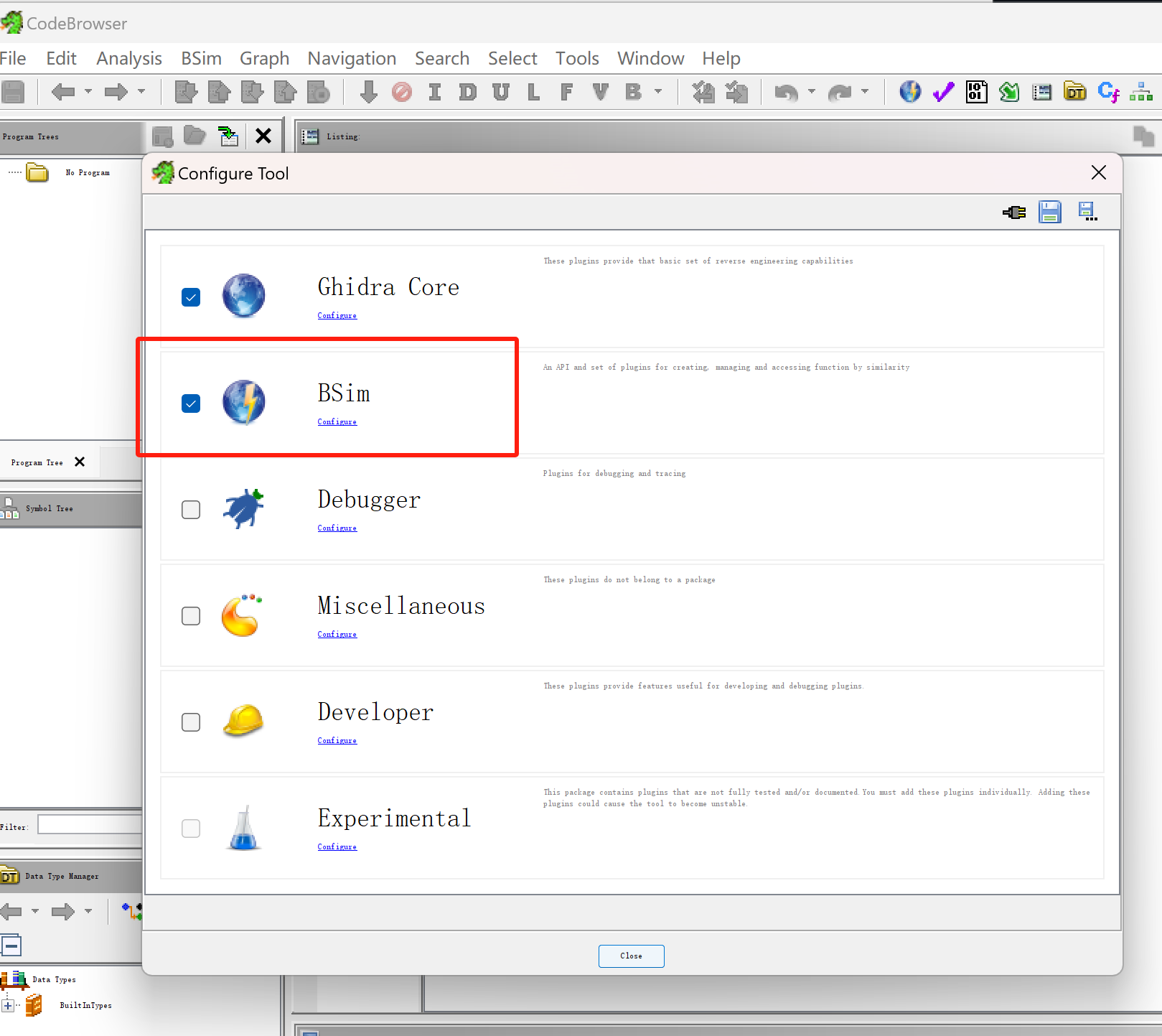Enable the Debugger package checkbox

coord(191,510)
